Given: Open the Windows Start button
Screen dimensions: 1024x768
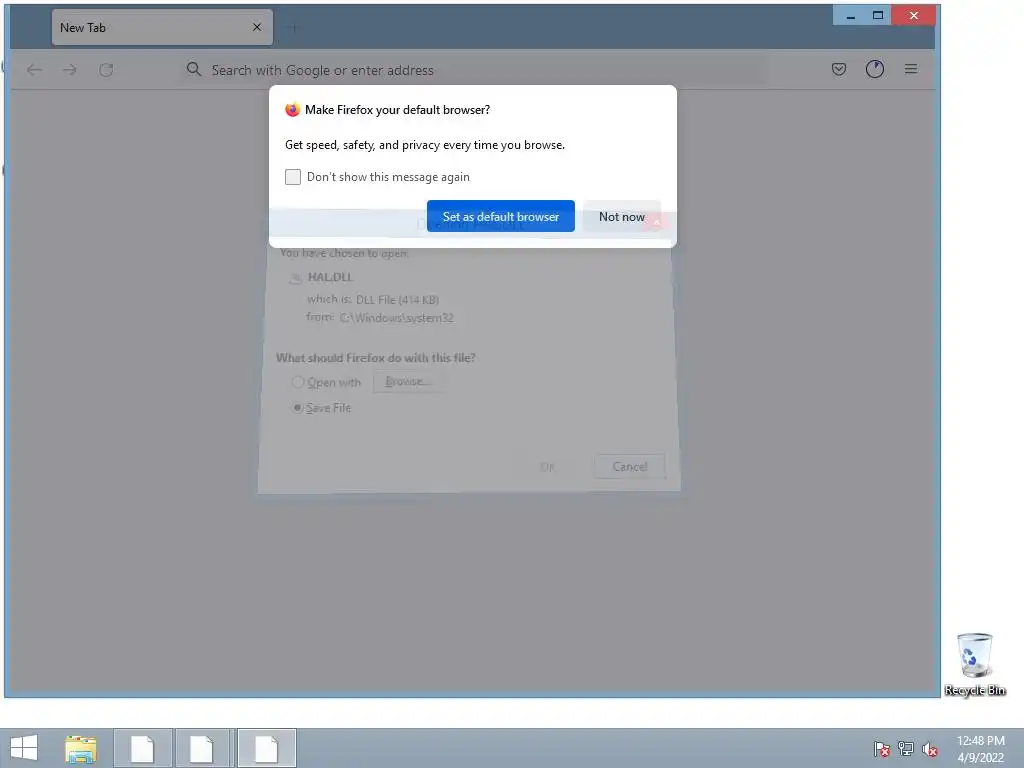Looking at the screenshot, I should pyautogui.click(x=24, y=748).
